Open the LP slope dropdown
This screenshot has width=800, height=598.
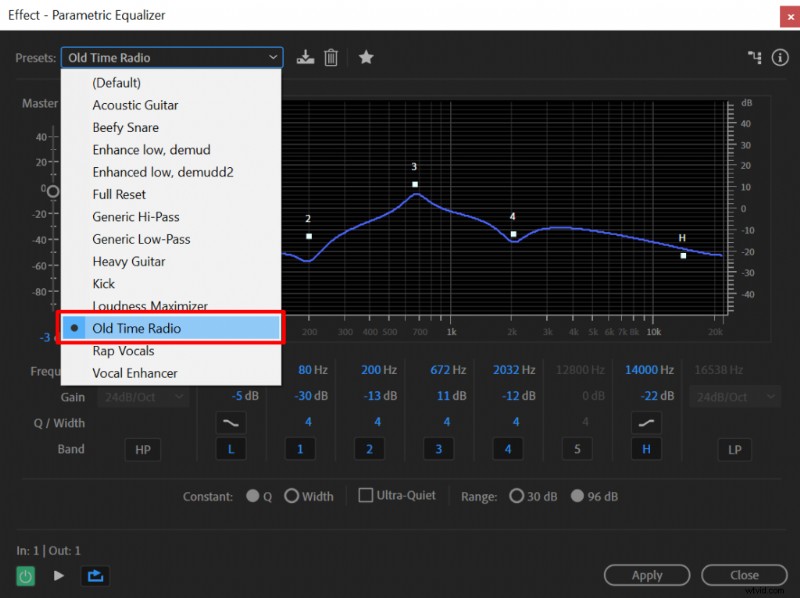coord(735,397)
